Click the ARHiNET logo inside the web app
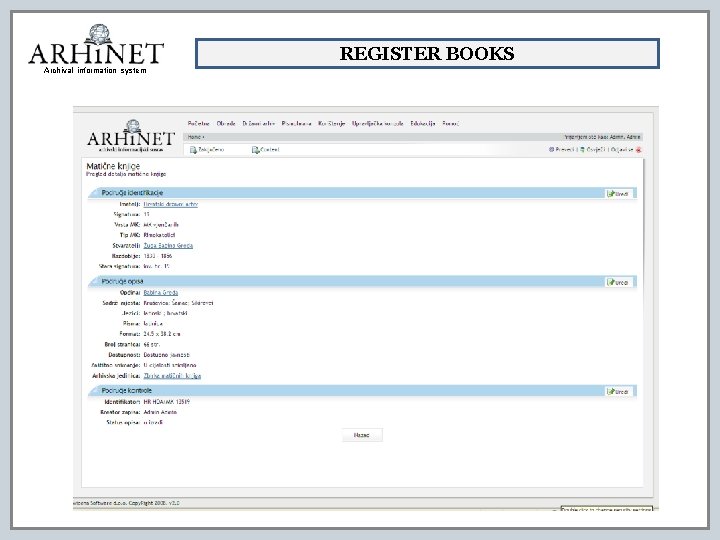Viewport: 720px width, 540px height. tap(131, 136)
